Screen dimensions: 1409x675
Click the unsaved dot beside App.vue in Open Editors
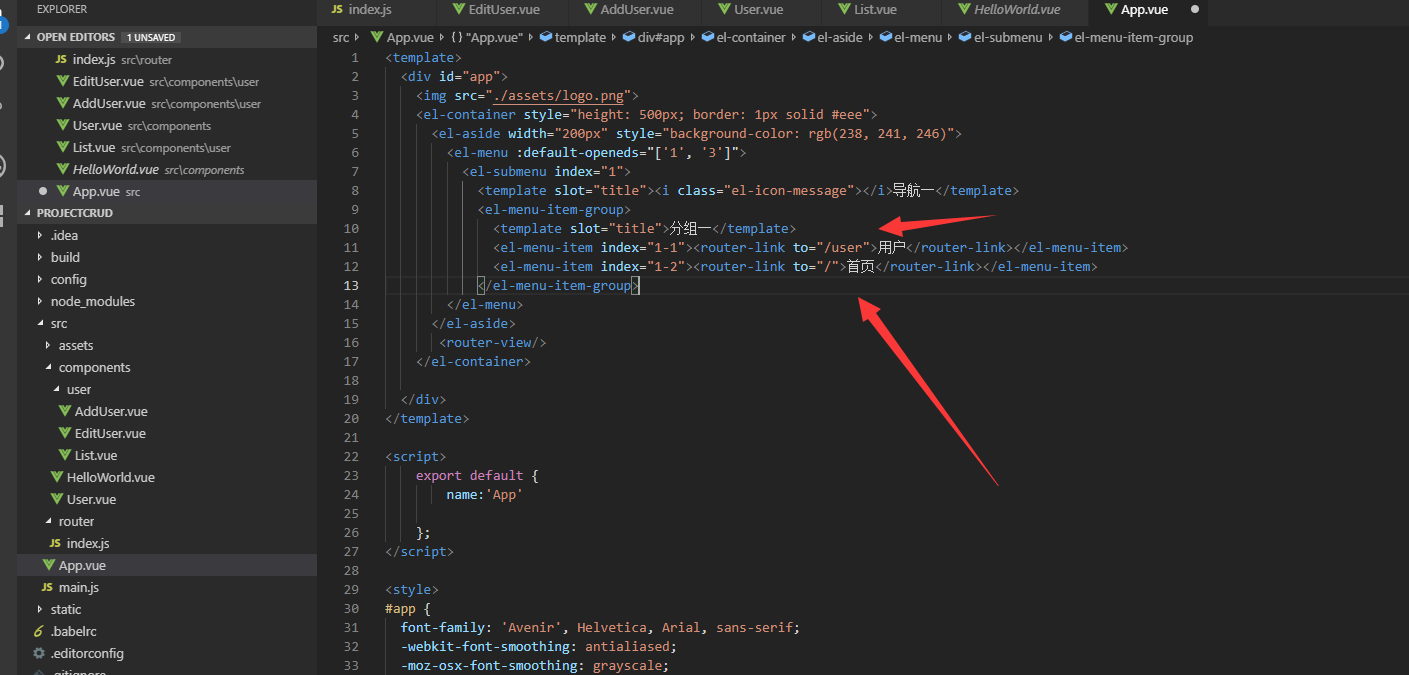(x=42, y=191)
